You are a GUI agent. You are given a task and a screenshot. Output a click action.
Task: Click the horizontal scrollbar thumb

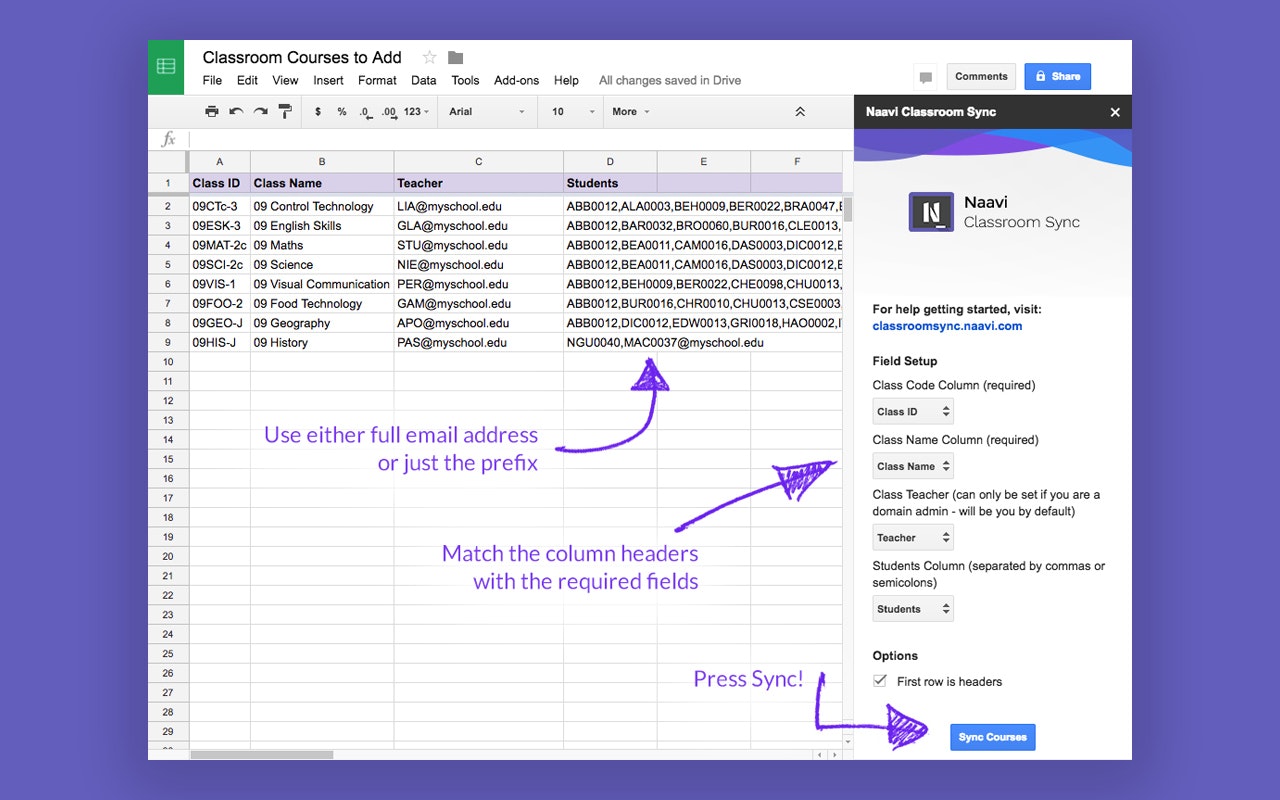262,755
